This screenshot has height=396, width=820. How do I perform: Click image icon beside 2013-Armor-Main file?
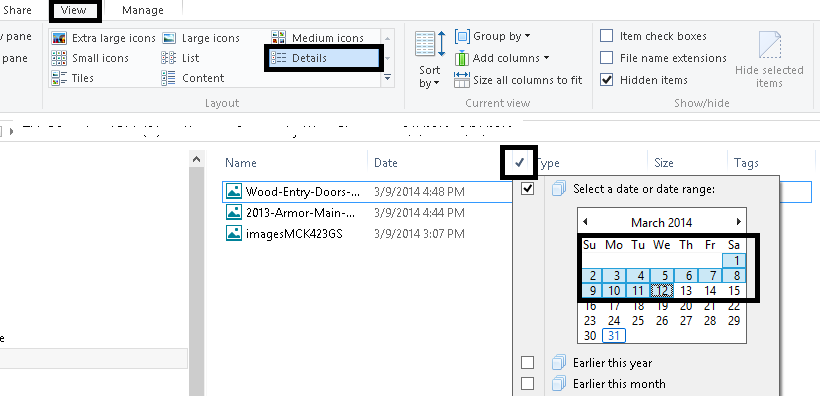tap(234, 212)
